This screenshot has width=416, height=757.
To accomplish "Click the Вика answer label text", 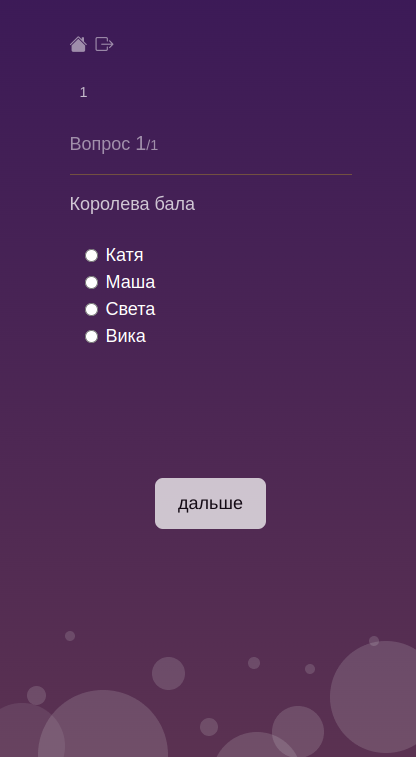I will coord(125,336).
